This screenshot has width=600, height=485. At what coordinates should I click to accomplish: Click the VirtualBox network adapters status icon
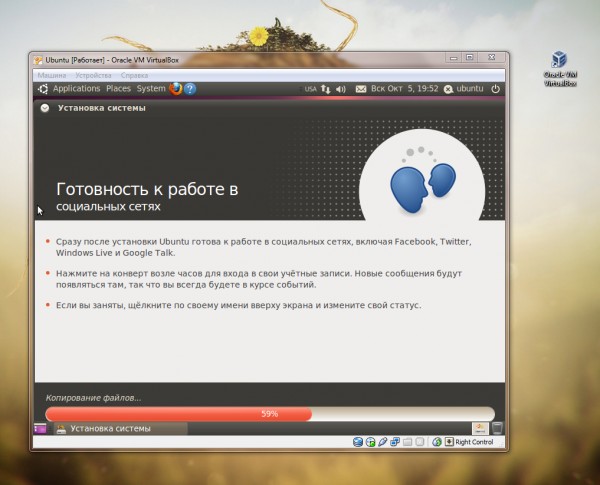pyautogui.click(x=395, y=442)
